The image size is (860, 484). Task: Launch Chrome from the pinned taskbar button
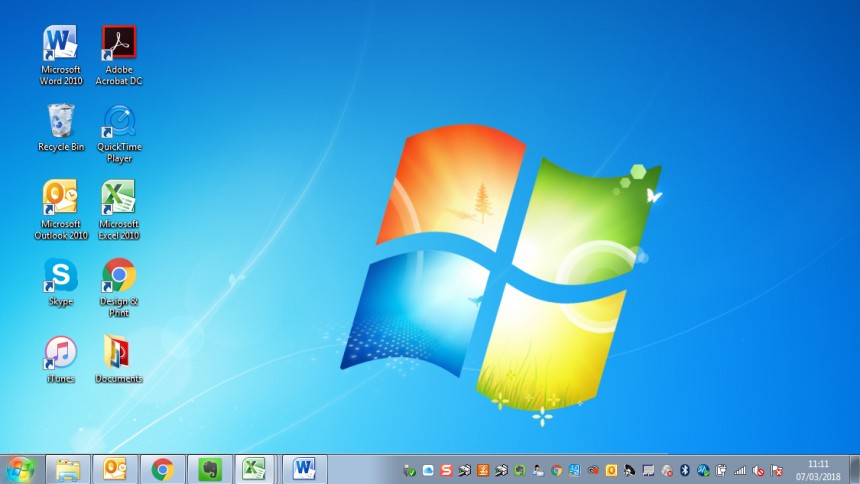coord(162,470)
